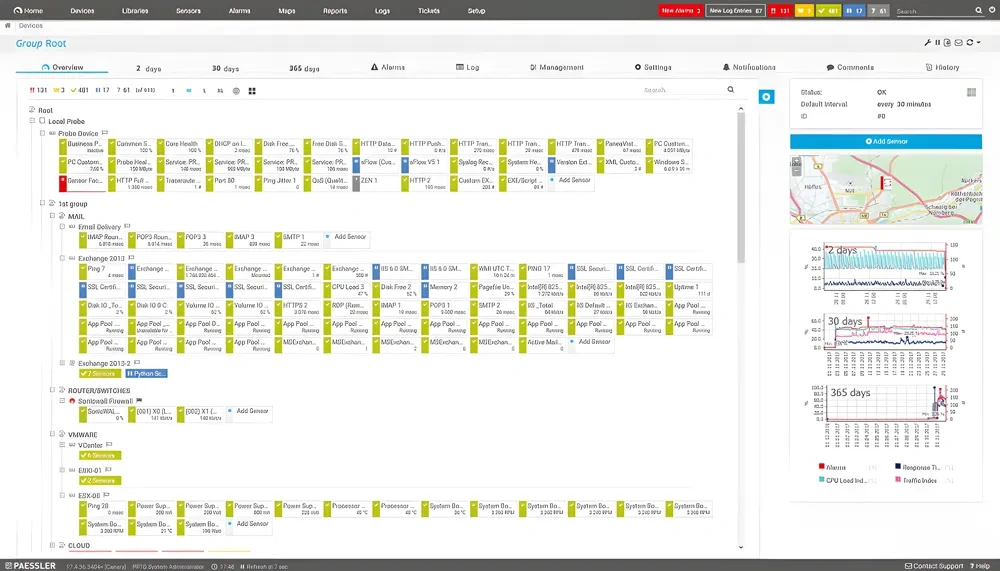Open the dropdown arrow next to refresh icon

tap(979, 43)
